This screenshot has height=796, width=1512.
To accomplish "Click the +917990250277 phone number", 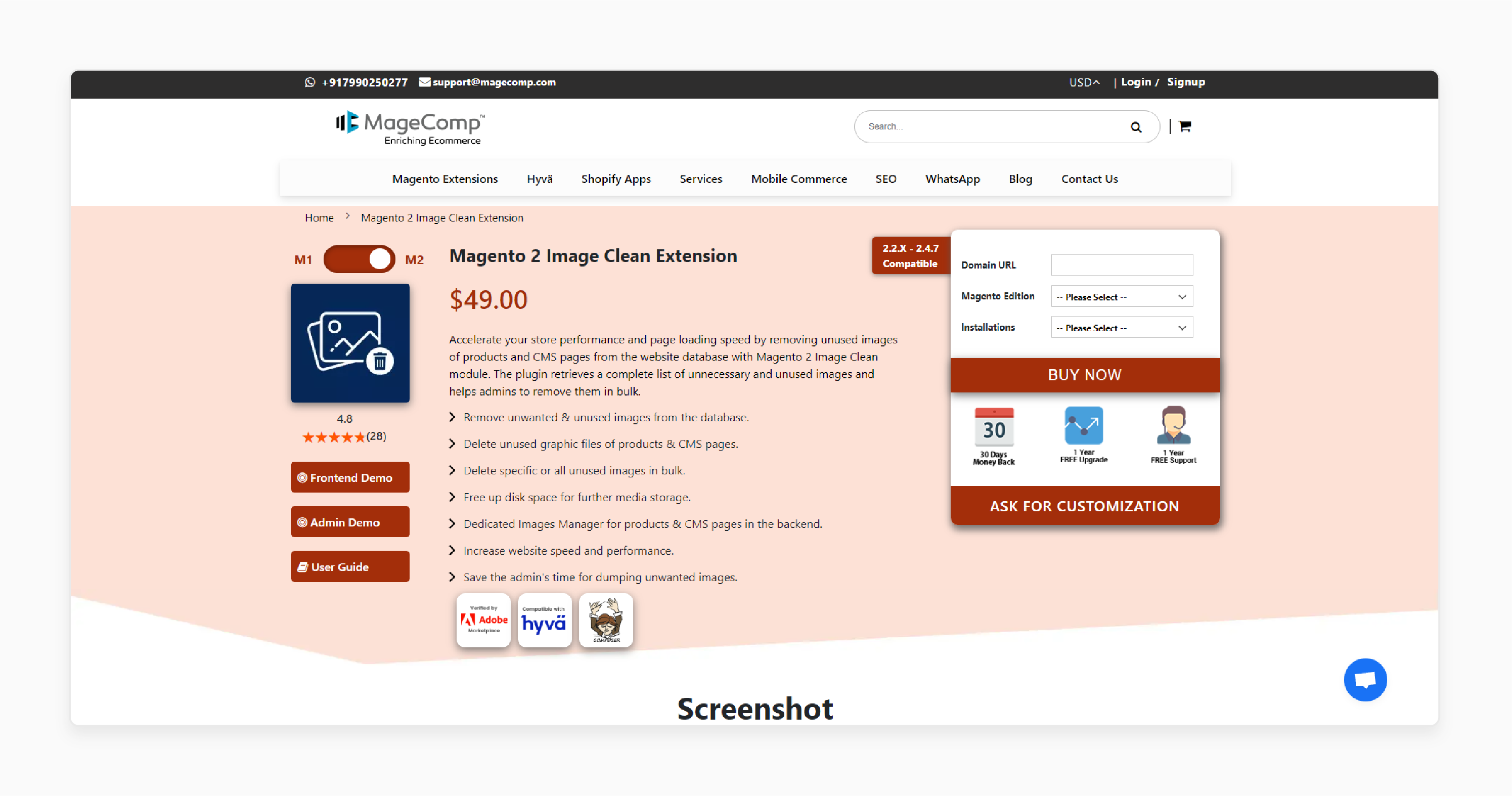I will [x=365, y=82].
